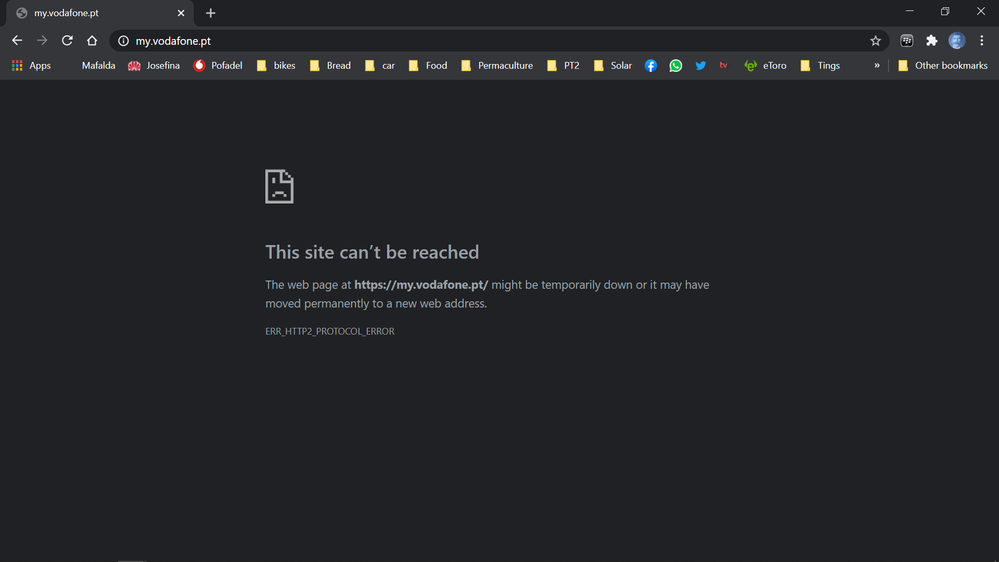Open Other bookmarks folder

[942, 66]
